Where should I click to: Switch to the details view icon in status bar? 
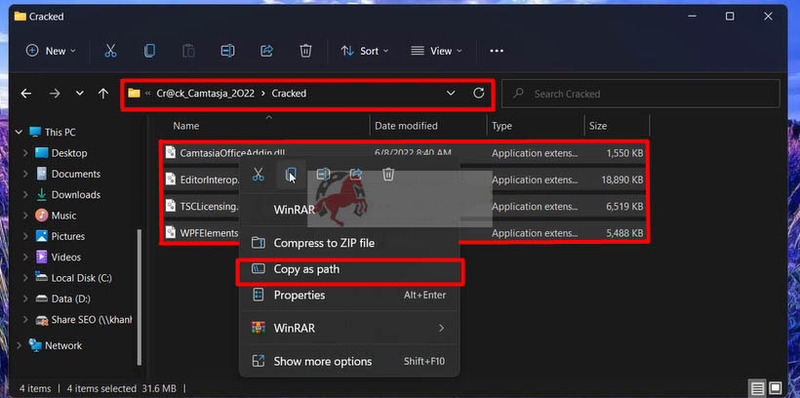pos(758,388)
